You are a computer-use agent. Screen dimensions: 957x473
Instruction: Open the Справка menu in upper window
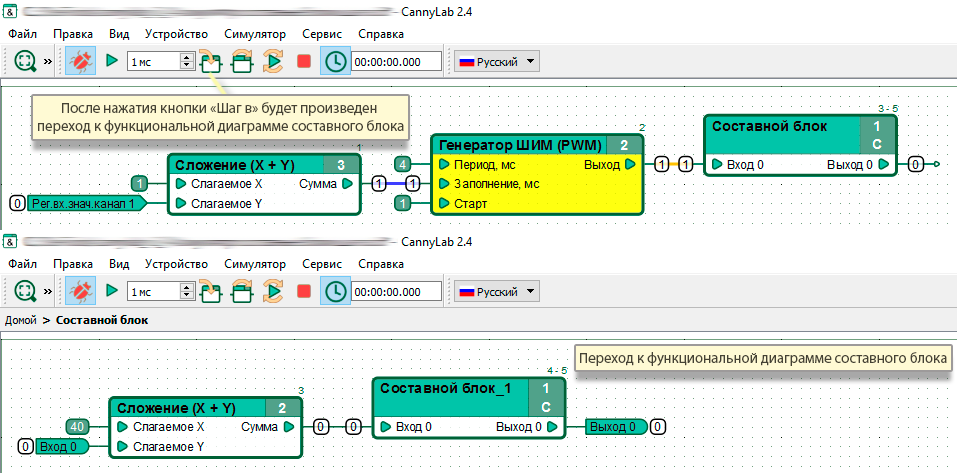pos(381,34)
